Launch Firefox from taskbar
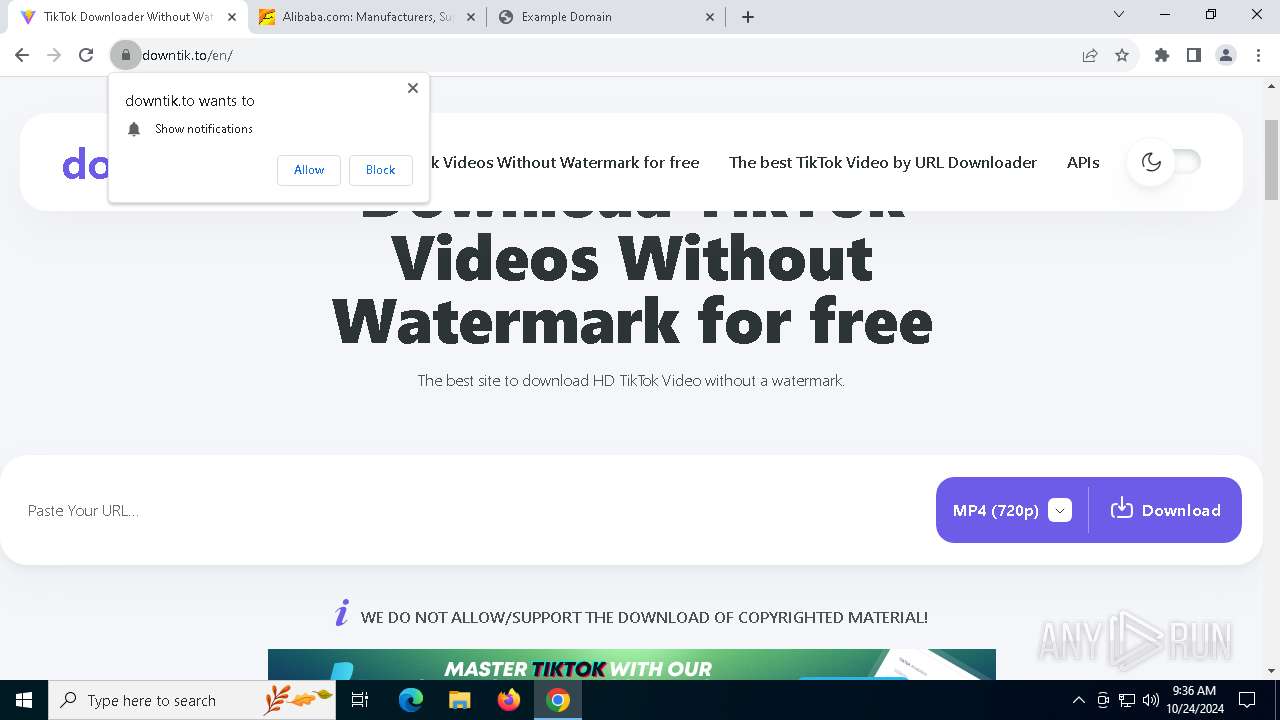Screen dimensions: 1280x720 pos(509,700)
